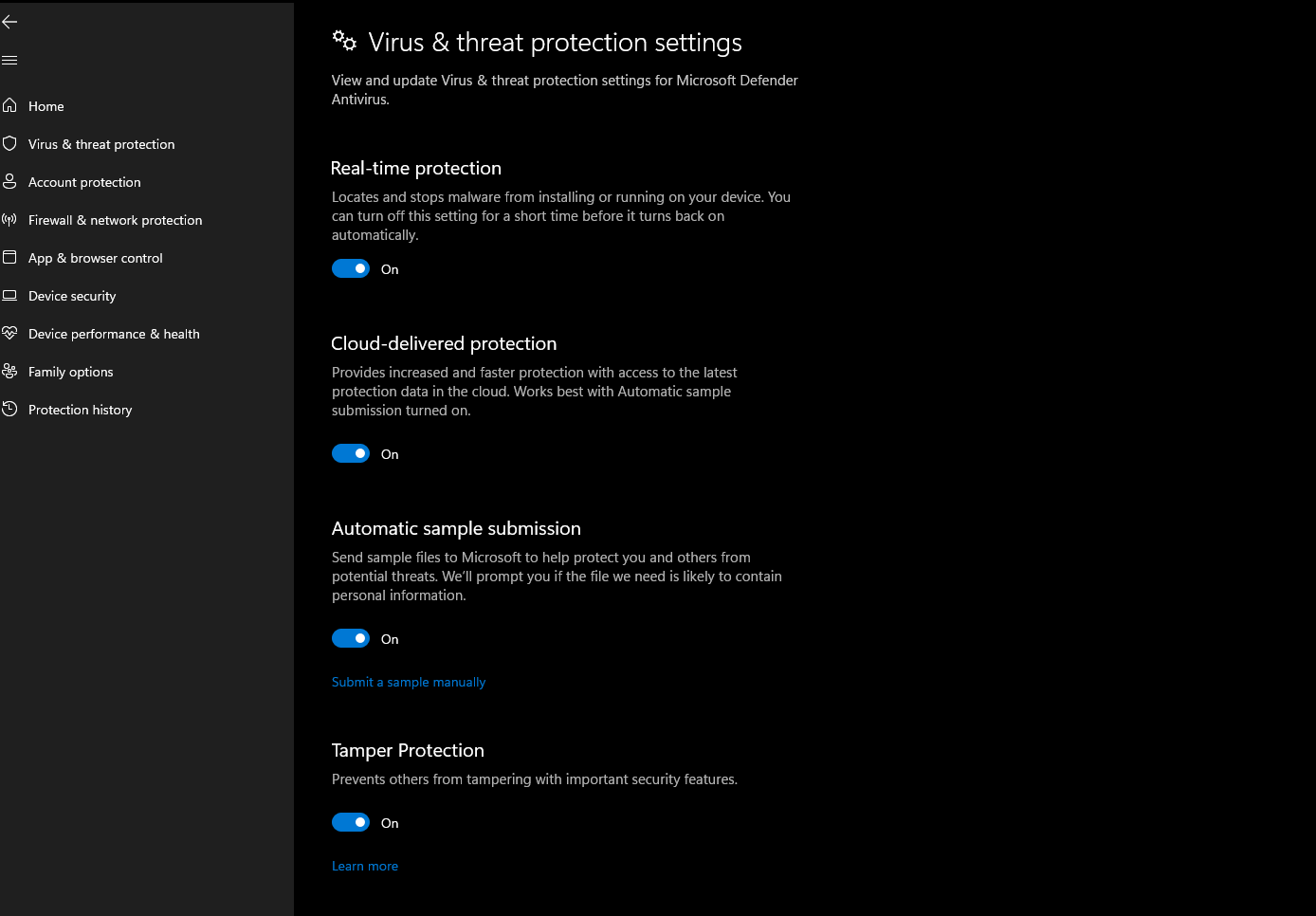The width and height of the screenshot is (1316, 916).
Task: Toggle Automatic sample submission off
Action: click(351, 638)
